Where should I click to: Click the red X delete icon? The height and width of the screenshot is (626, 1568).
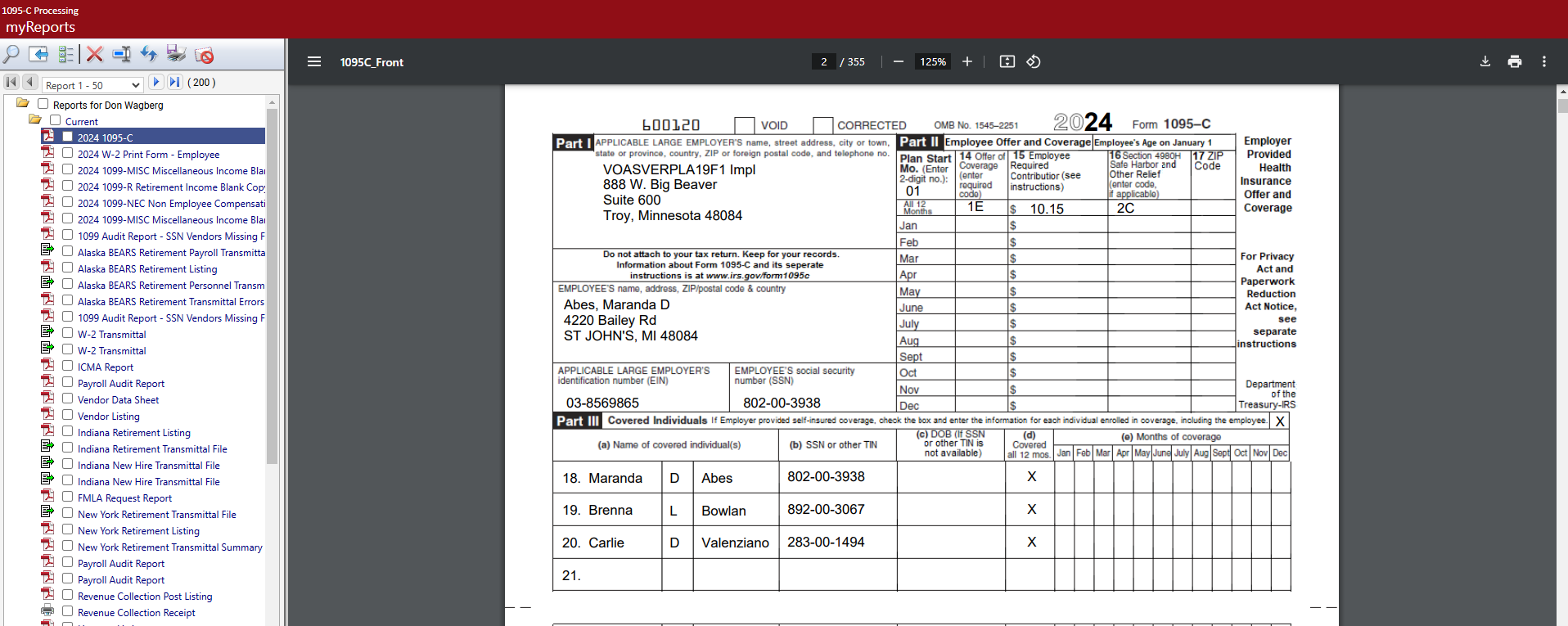pos(95,55)
